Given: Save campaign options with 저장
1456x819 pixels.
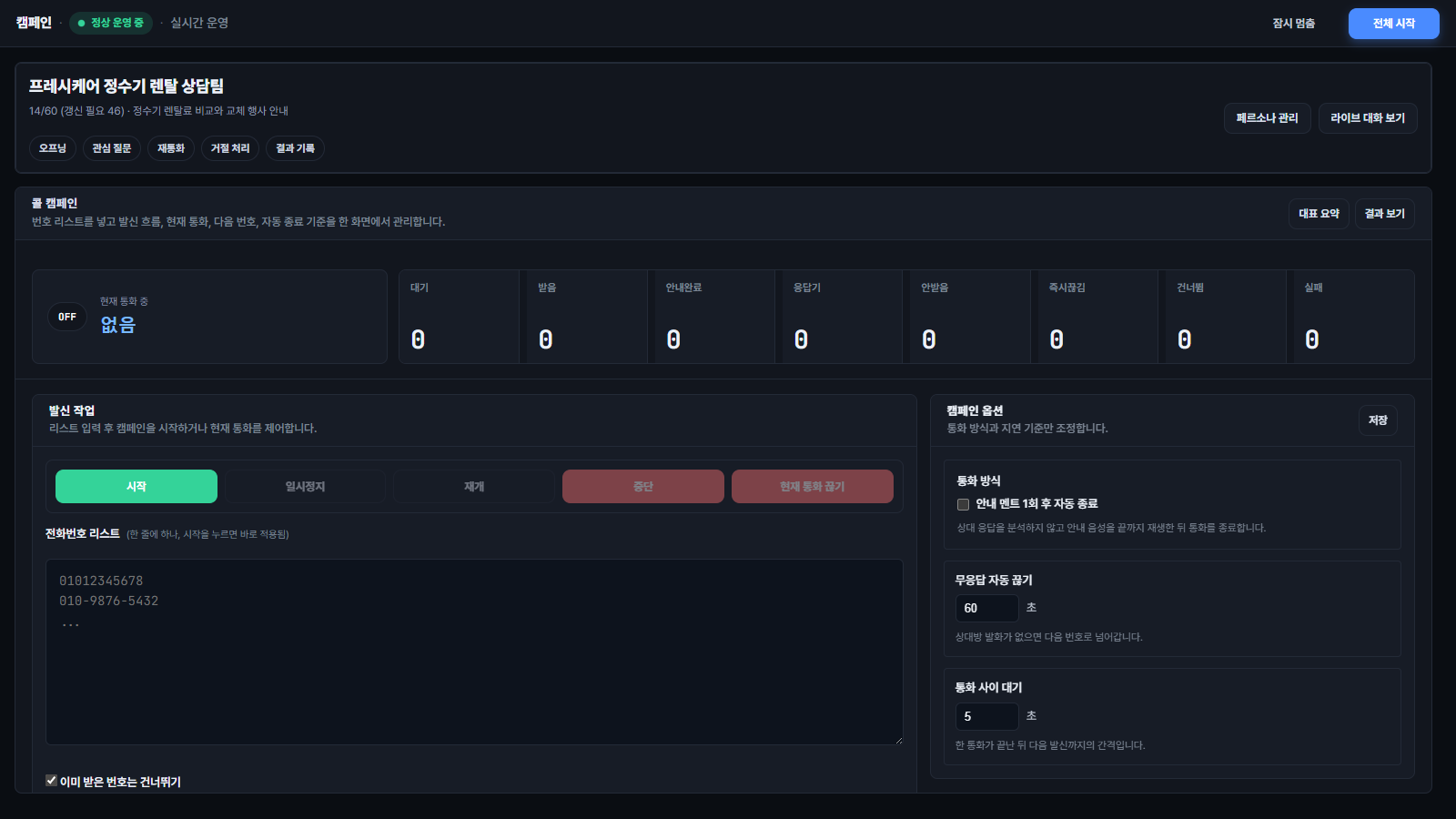Looking at the screenshot, I should point(1378,420).
